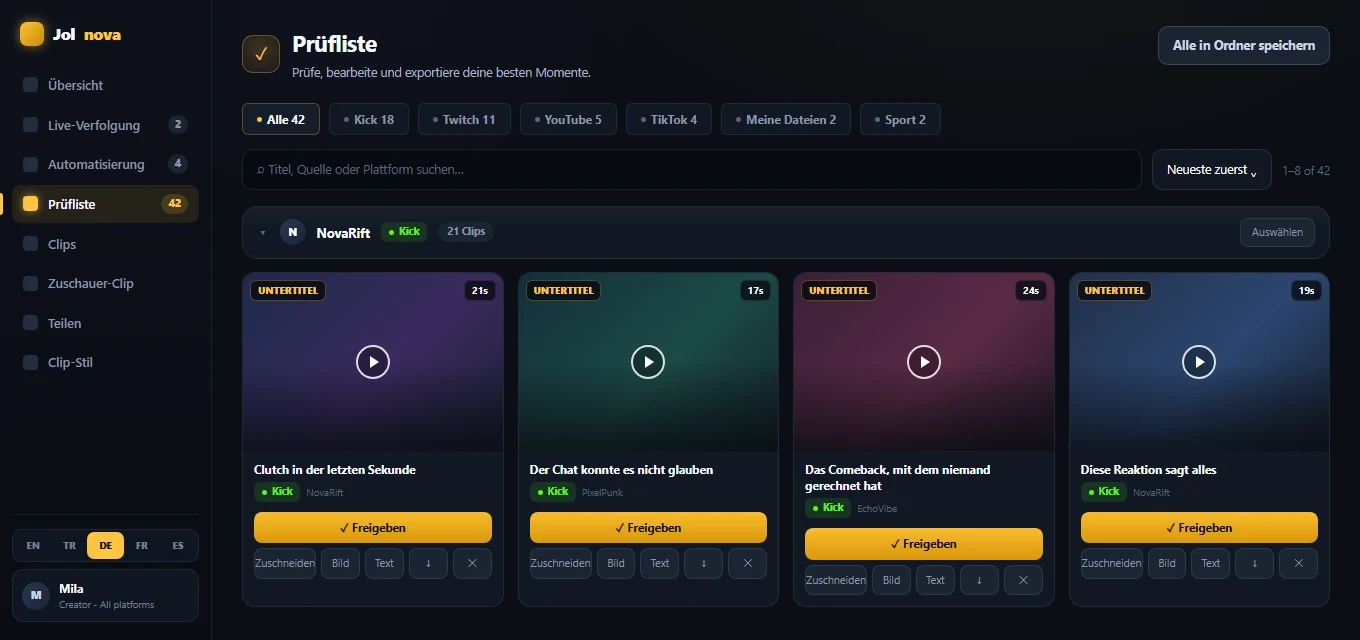This screenshot has width=1360, height=640.
Task: Freigeben the Das Comeback clip
Action: [x=924, y=544]
